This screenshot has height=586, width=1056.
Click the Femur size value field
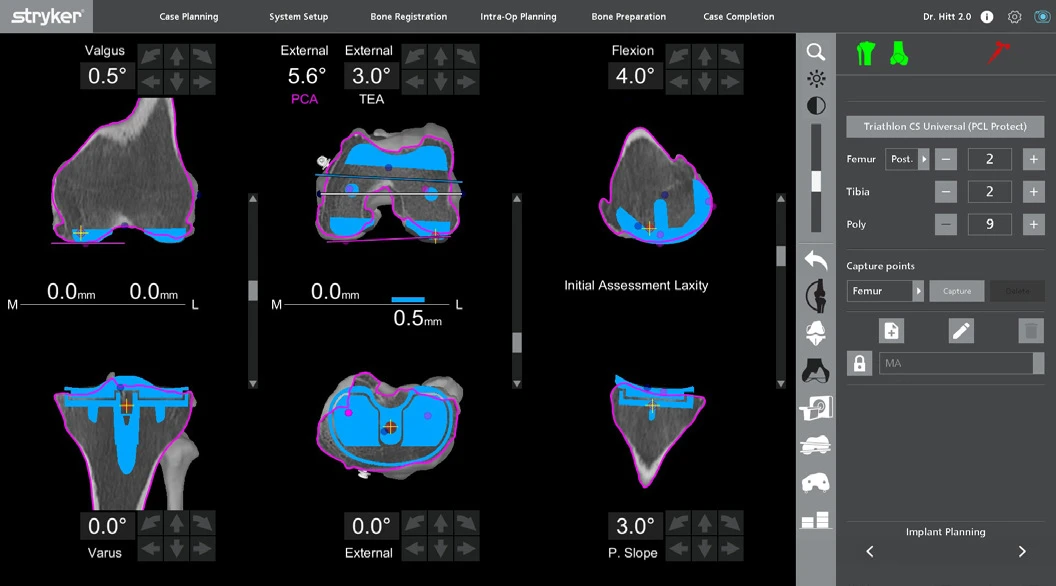pyautogui.click(x=989, y=159)
